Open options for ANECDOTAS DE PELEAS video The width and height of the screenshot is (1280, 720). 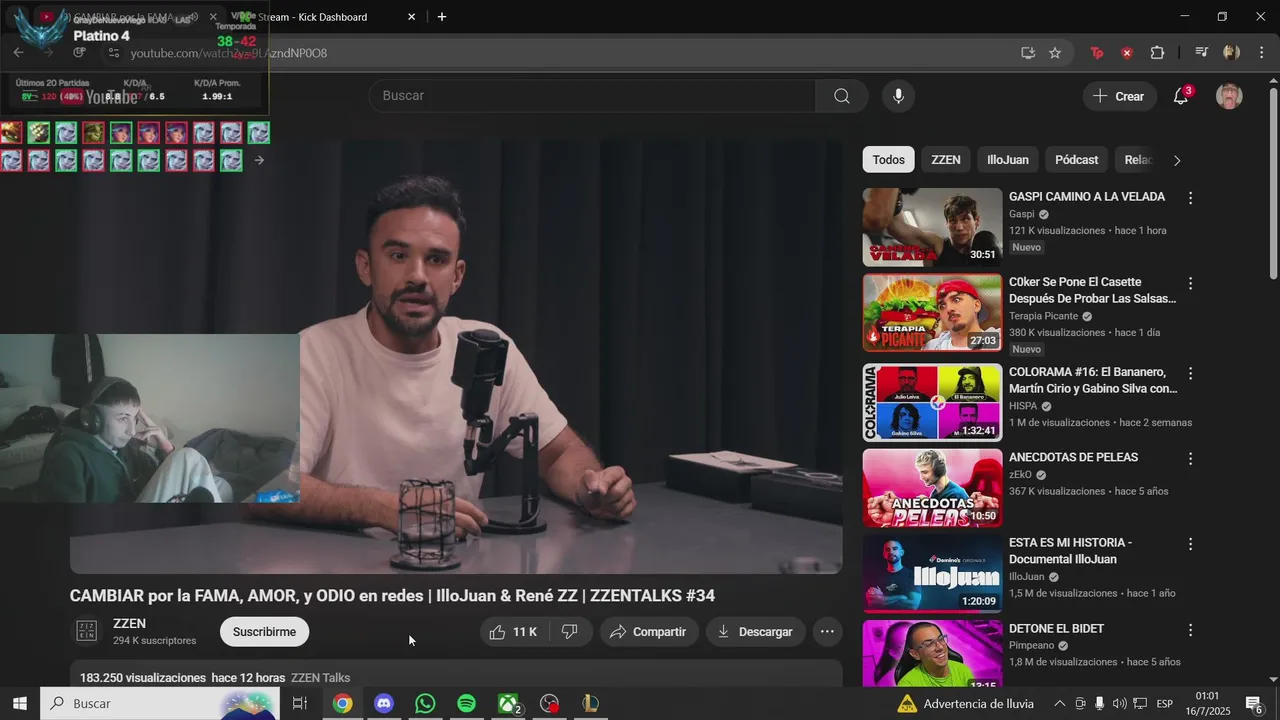tap(1190, 459)
